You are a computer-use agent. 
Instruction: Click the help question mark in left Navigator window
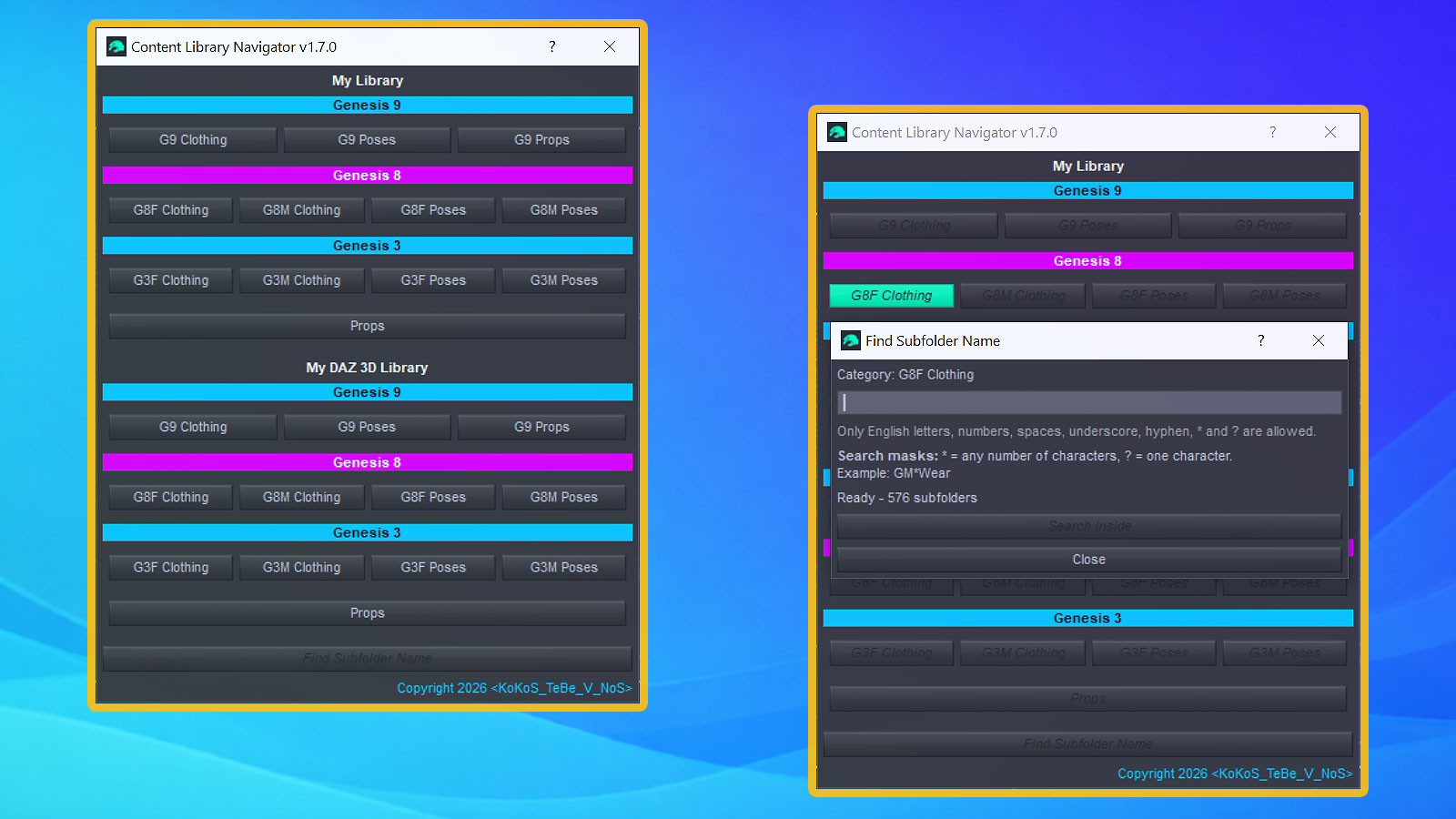[x=551, y=46]
